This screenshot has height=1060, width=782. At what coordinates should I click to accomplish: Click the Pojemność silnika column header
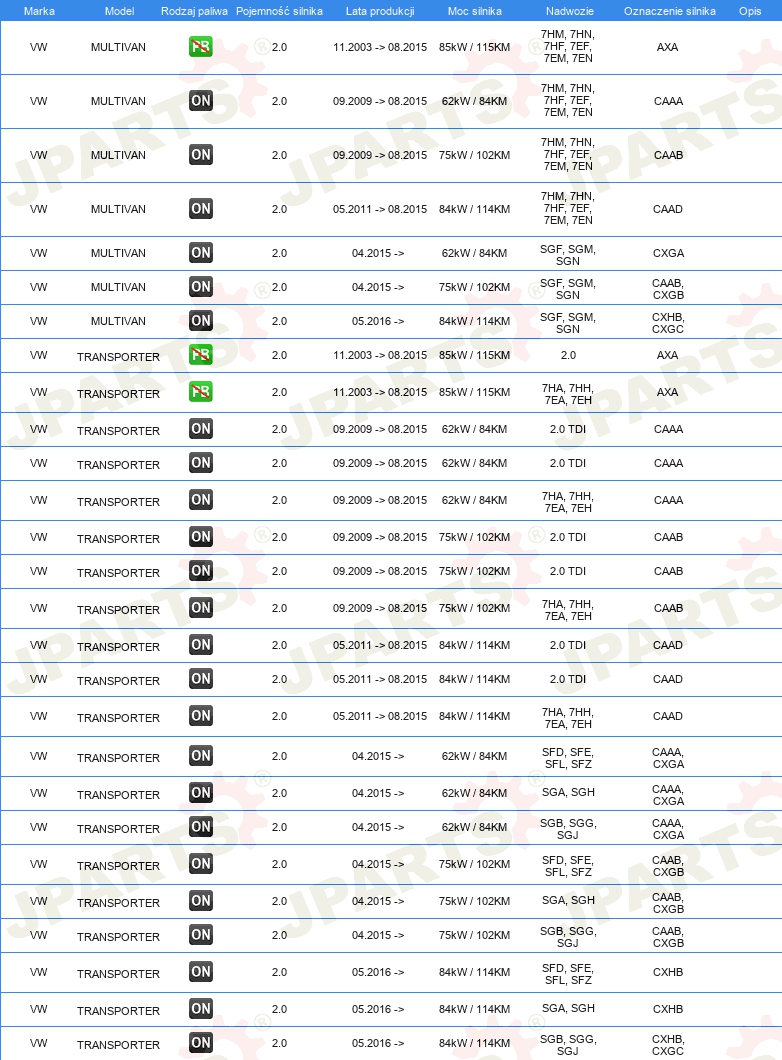(279, 11)
